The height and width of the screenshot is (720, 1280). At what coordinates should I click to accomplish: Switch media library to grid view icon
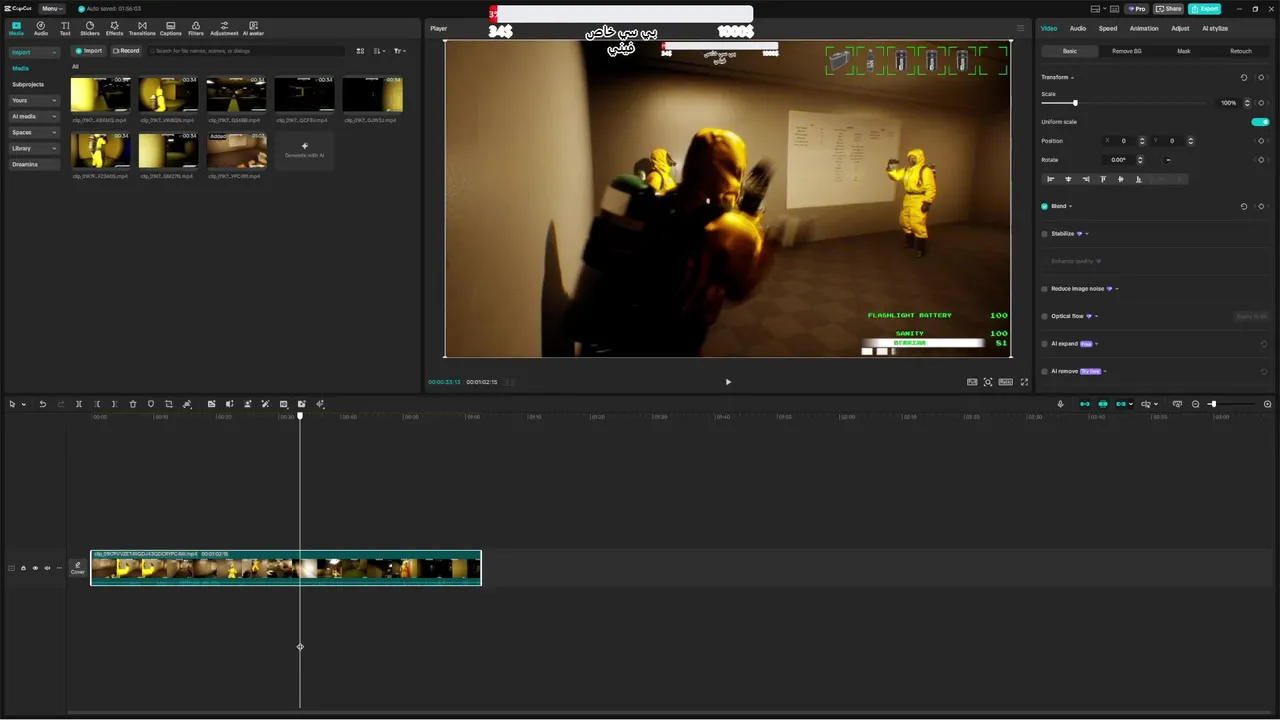[361, 51]
